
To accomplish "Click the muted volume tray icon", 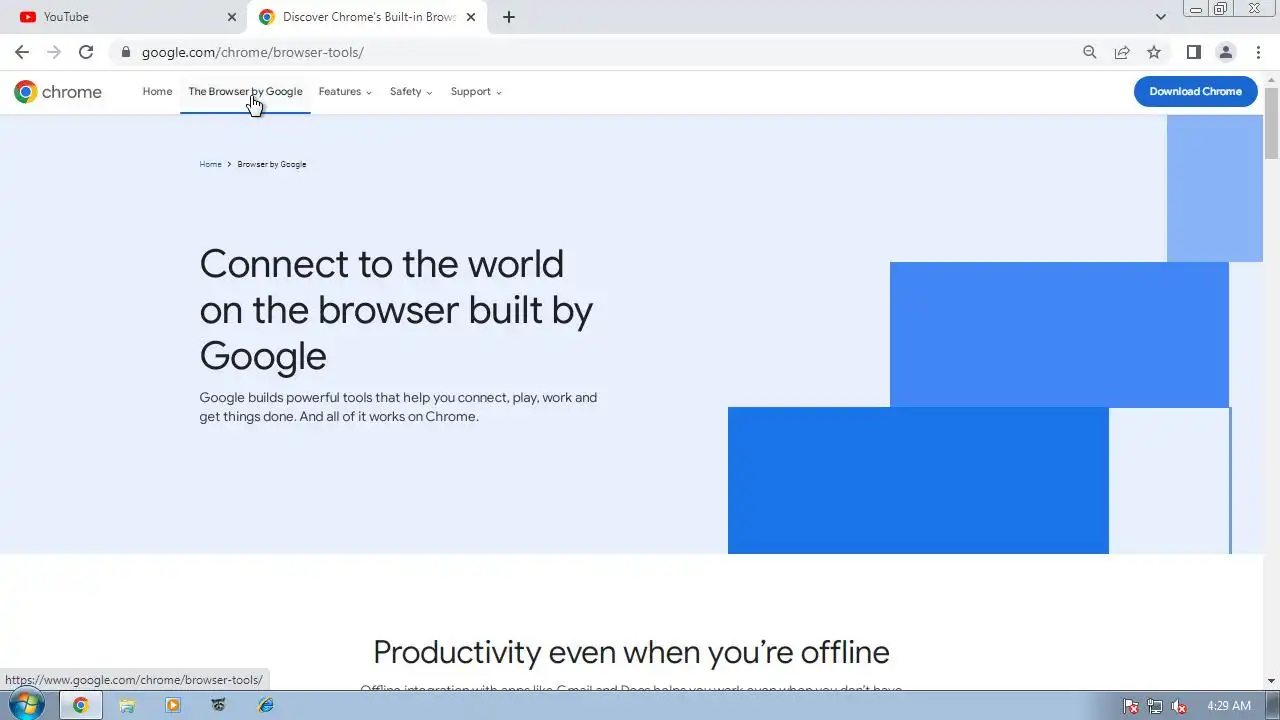I will pyautogui.click(x=1179, y=706).
